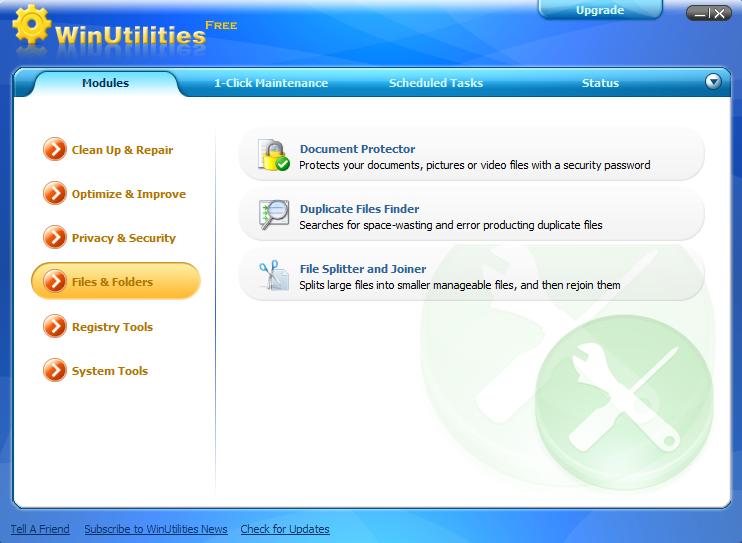Select the Modules tab

click(105, 83)
